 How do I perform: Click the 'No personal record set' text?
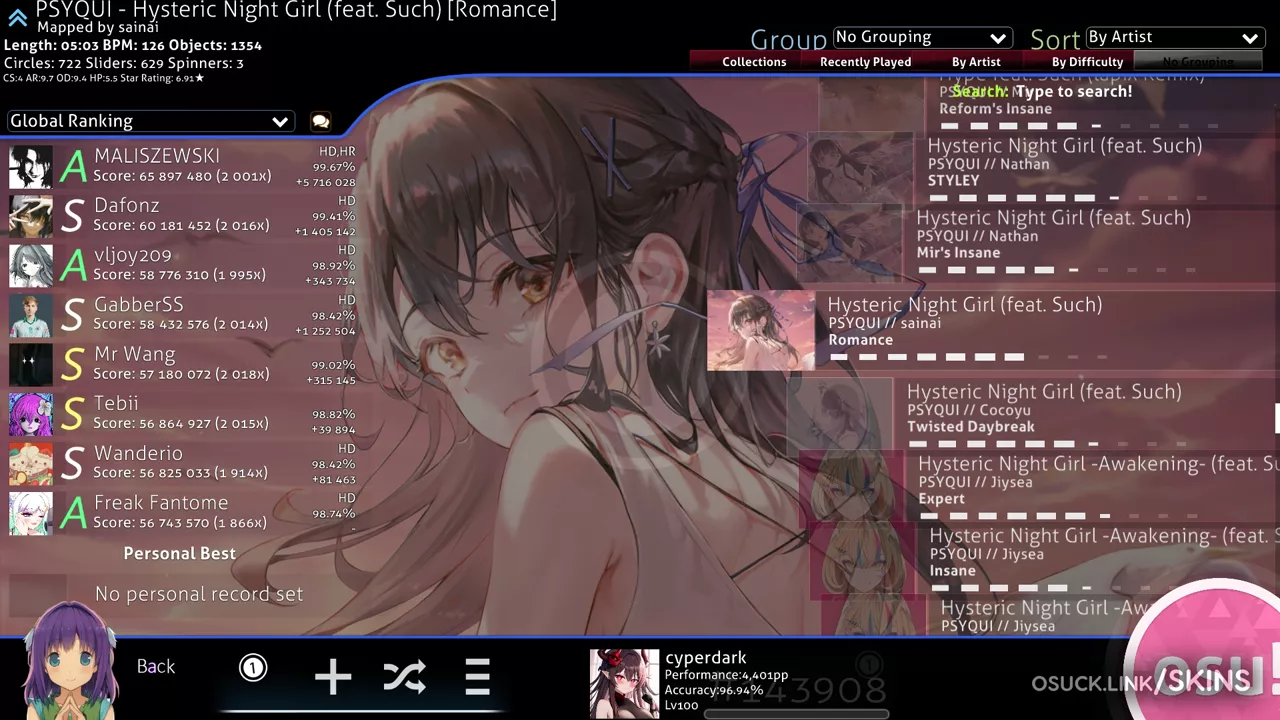199,594
